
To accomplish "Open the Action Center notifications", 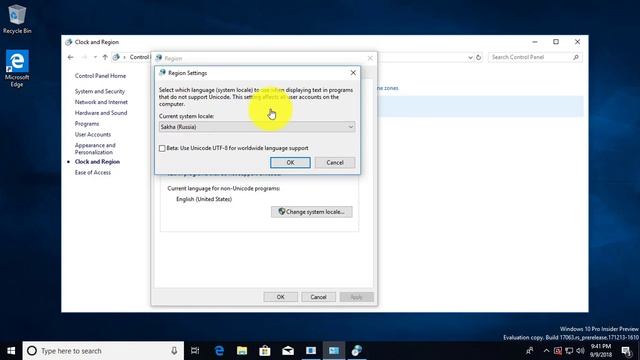I will point(627,351).
